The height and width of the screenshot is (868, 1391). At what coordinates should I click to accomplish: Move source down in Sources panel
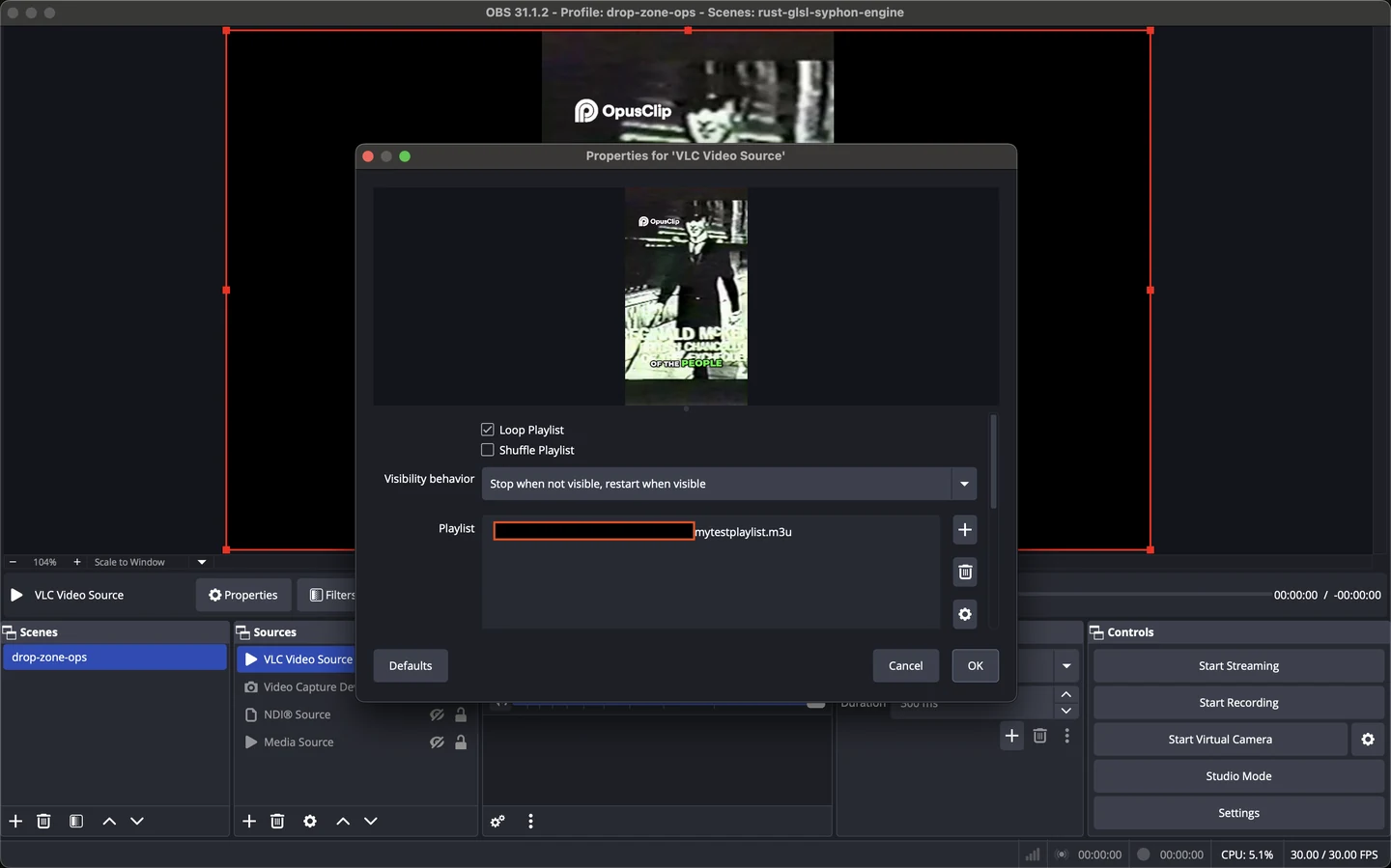pyautogui.click(x=371, y=822)
